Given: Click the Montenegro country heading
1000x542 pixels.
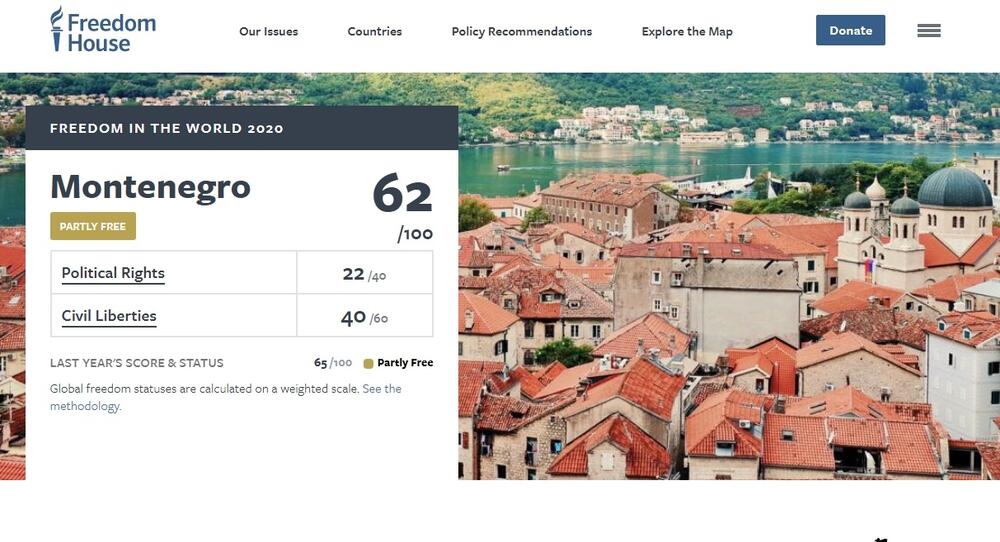Looking at the screenshot, I should click(x=150, y=187).
